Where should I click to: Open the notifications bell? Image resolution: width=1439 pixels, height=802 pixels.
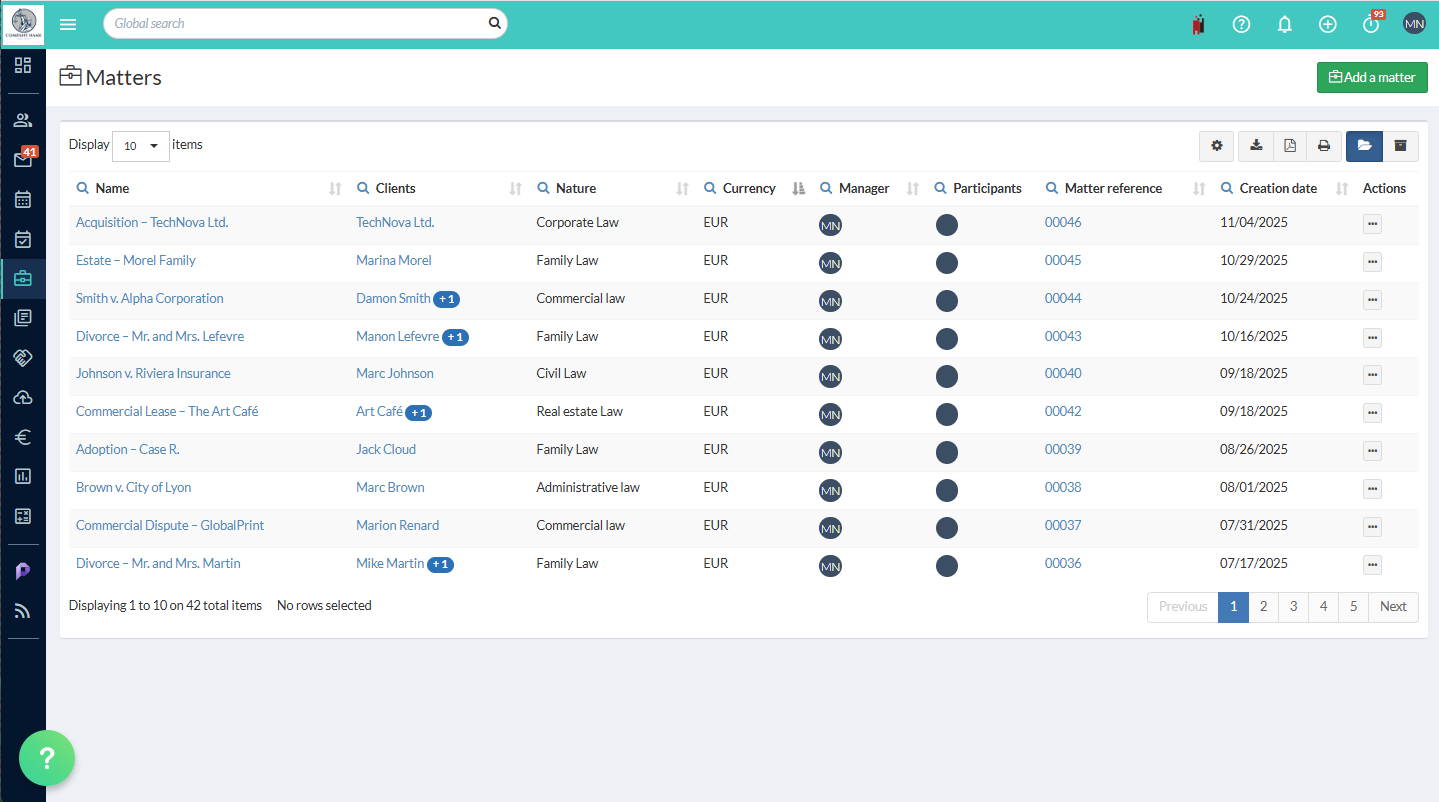coord(1284,23)
